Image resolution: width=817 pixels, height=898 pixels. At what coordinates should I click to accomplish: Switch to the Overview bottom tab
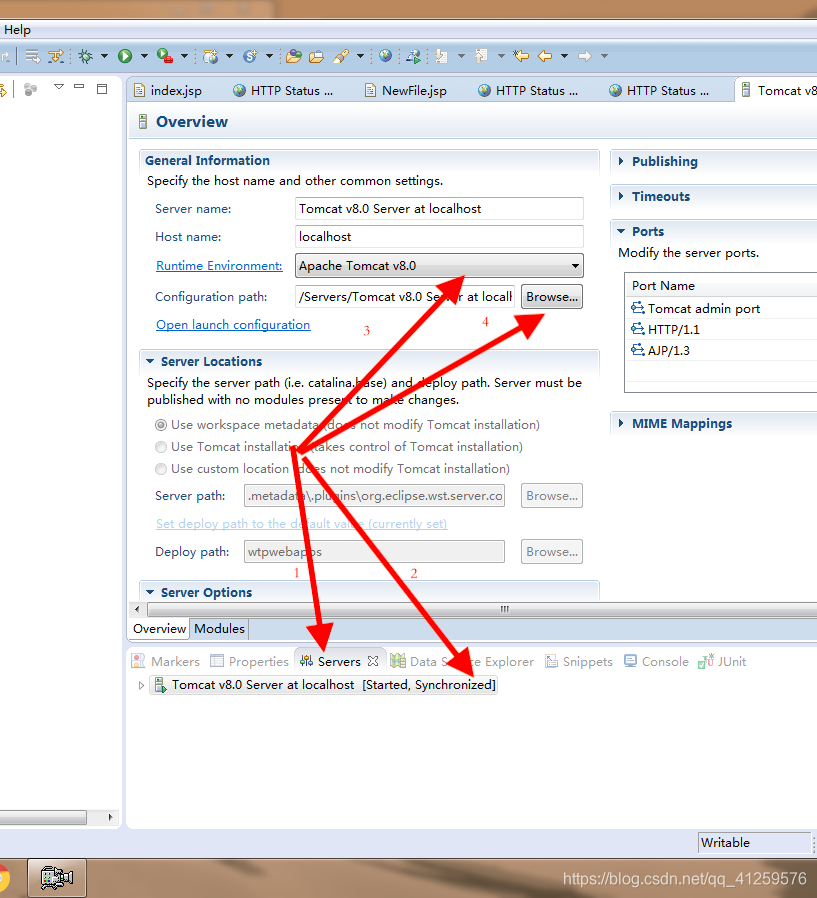[159, 628]
